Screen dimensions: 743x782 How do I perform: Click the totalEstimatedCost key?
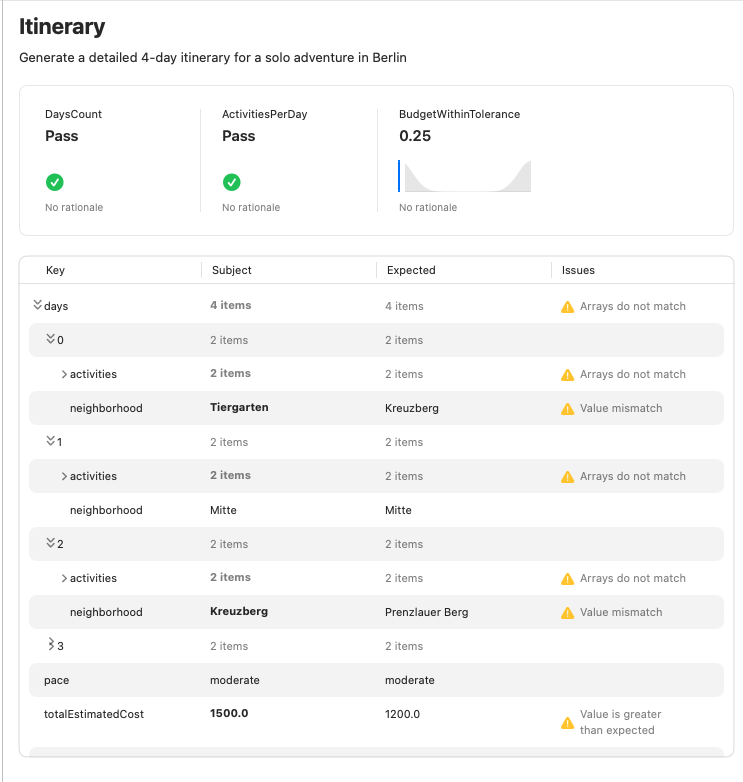94,714
